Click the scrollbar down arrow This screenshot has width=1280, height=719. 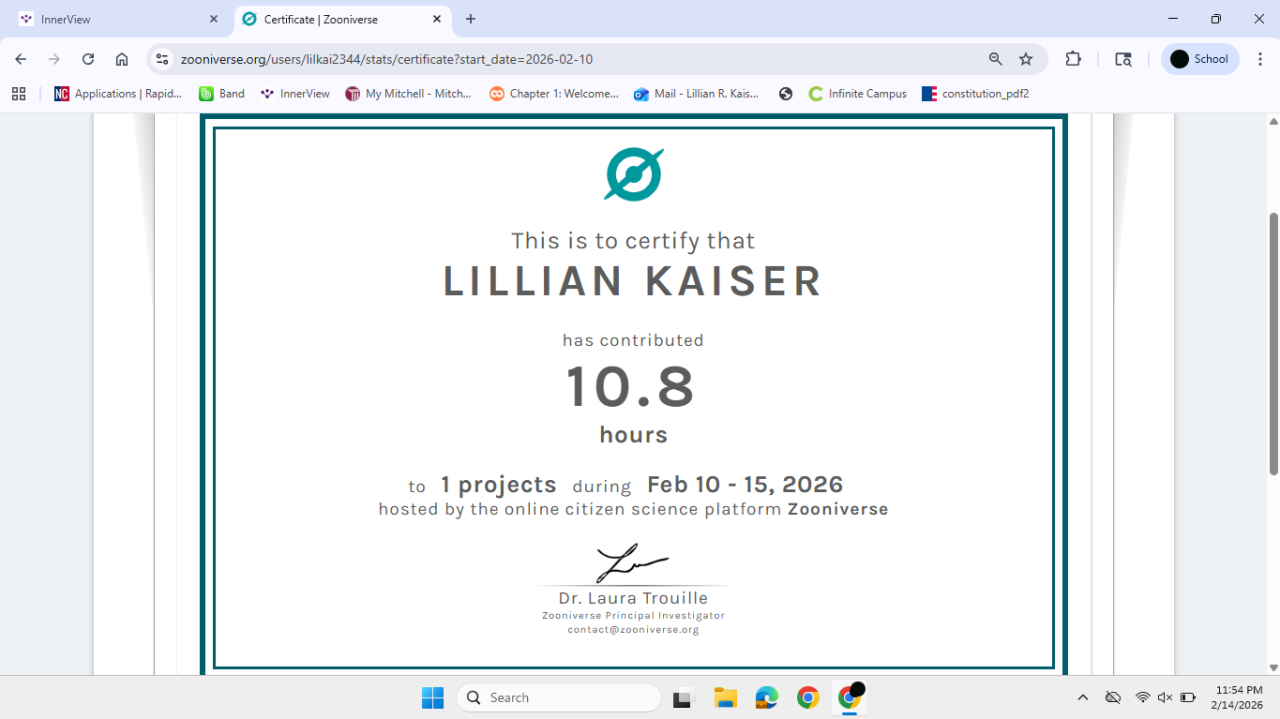[x=1273, y=668]
